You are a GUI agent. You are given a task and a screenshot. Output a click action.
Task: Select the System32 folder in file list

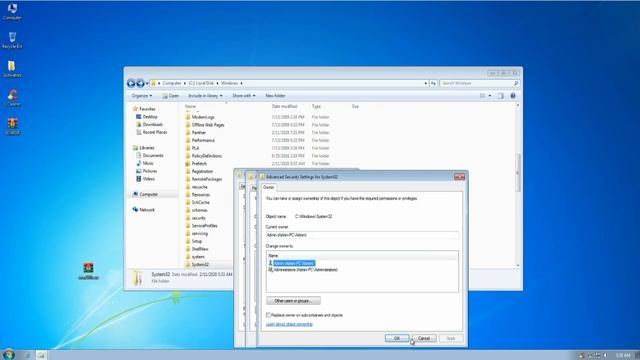click(197, 264)
